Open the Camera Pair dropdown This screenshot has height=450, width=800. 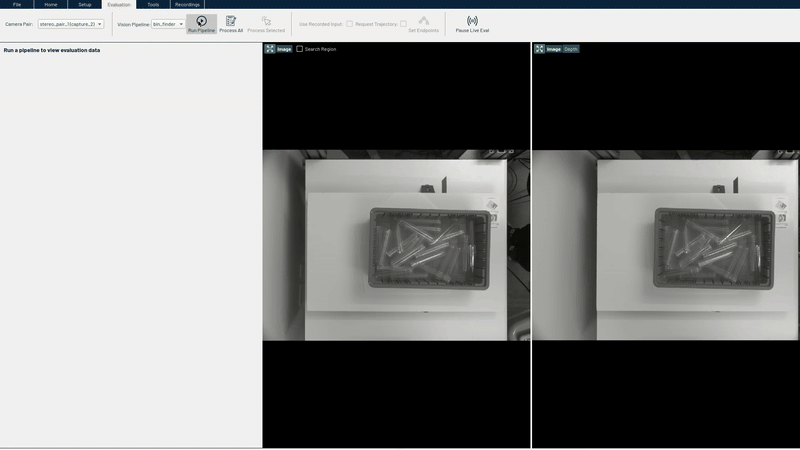pos(71,24)
